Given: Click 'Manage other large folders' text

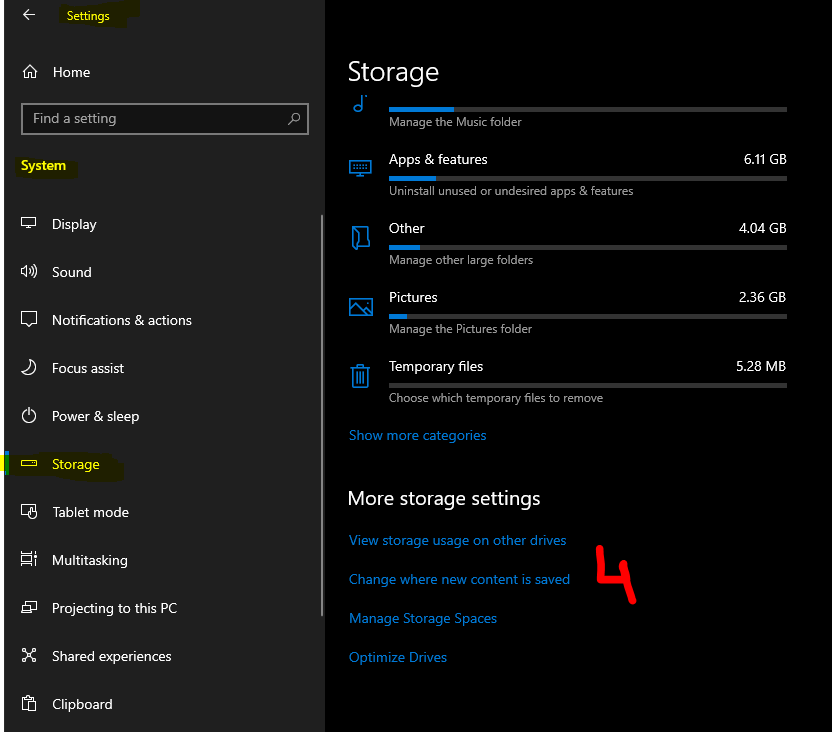Looking at the screenshot, I should point(461,260).
